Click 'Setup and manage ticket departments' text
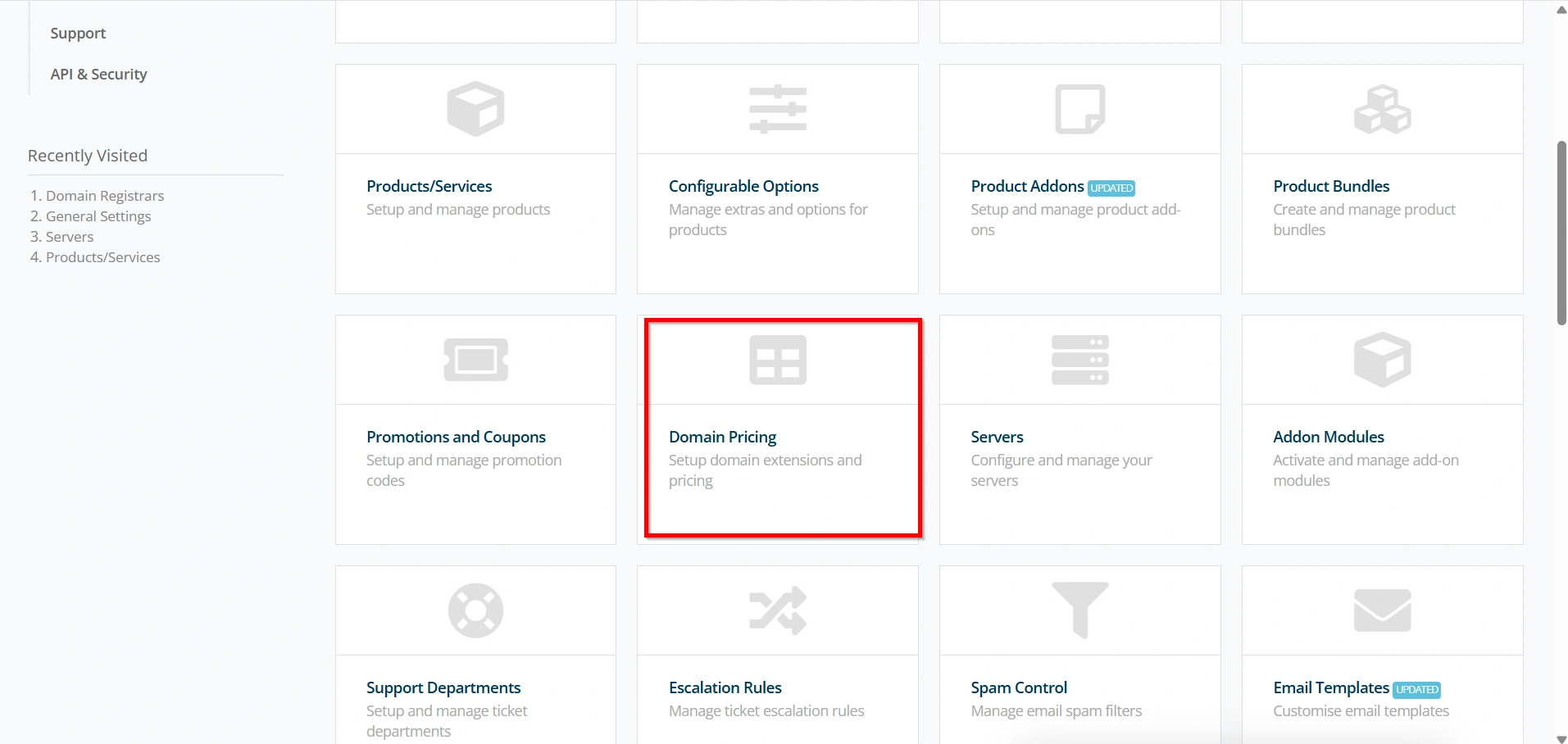 point(447,721)
